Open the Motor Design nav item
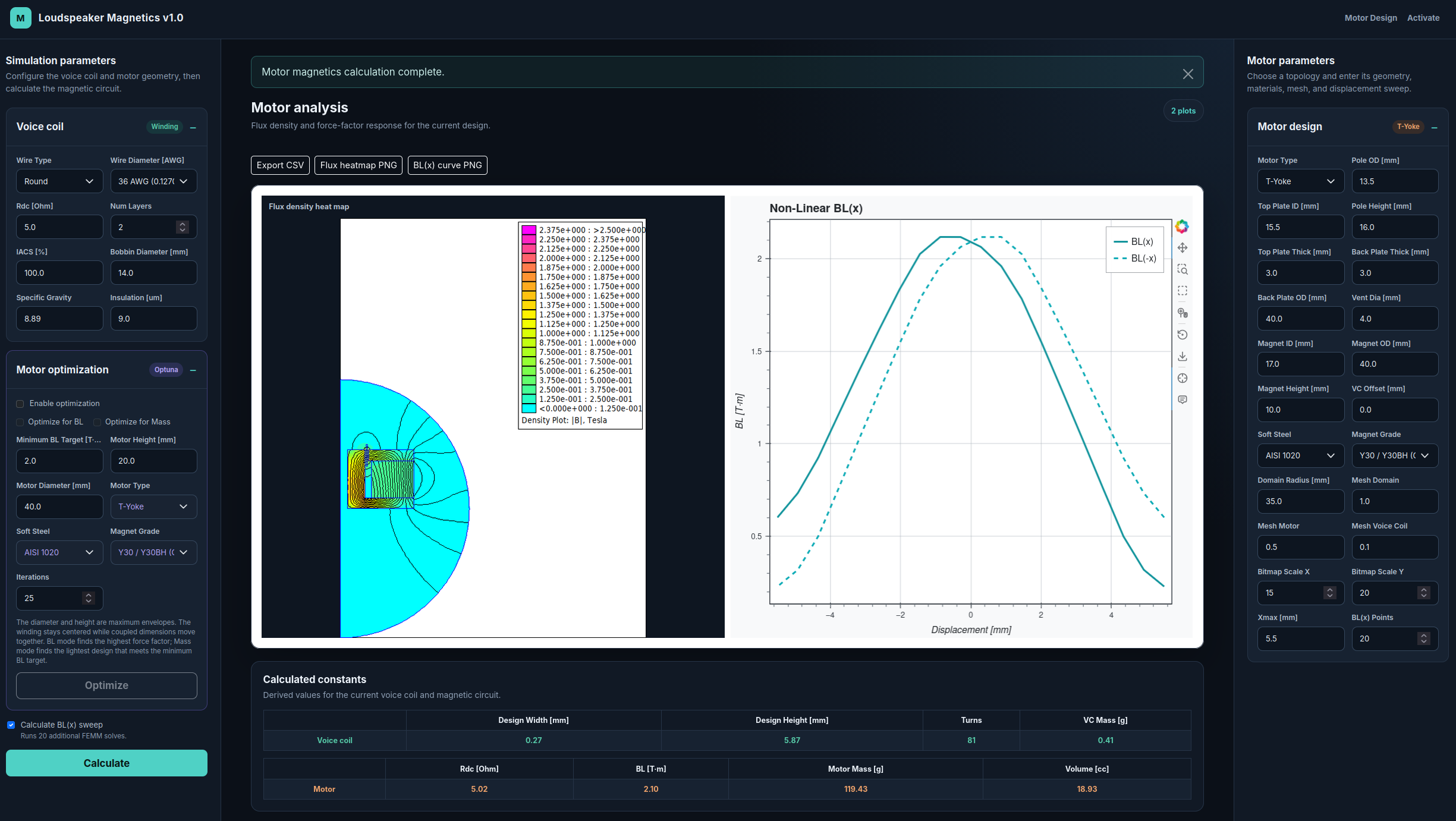The height and width of the screenshot is (821, 1456). click(1370, 18)
